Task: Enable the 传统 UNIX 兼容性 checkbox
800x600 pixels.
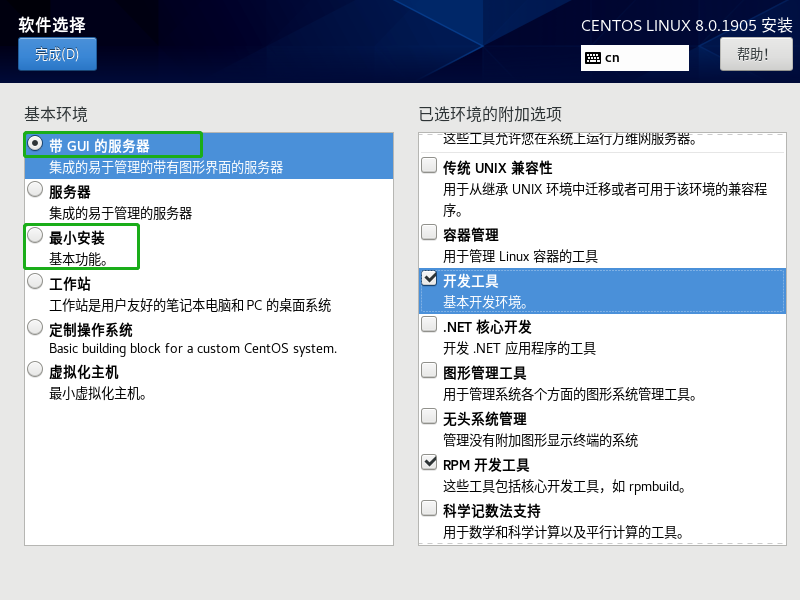Action: click(x=429, y=165)
